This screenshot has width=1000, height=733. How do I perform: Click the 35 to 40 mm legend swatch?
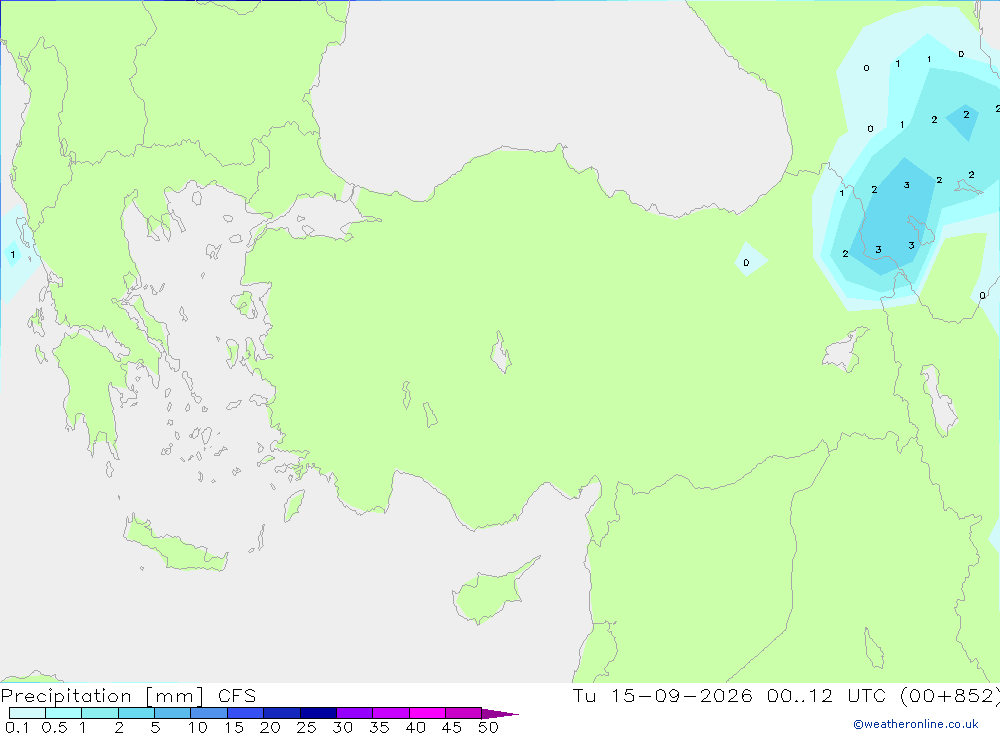[391, 713]
